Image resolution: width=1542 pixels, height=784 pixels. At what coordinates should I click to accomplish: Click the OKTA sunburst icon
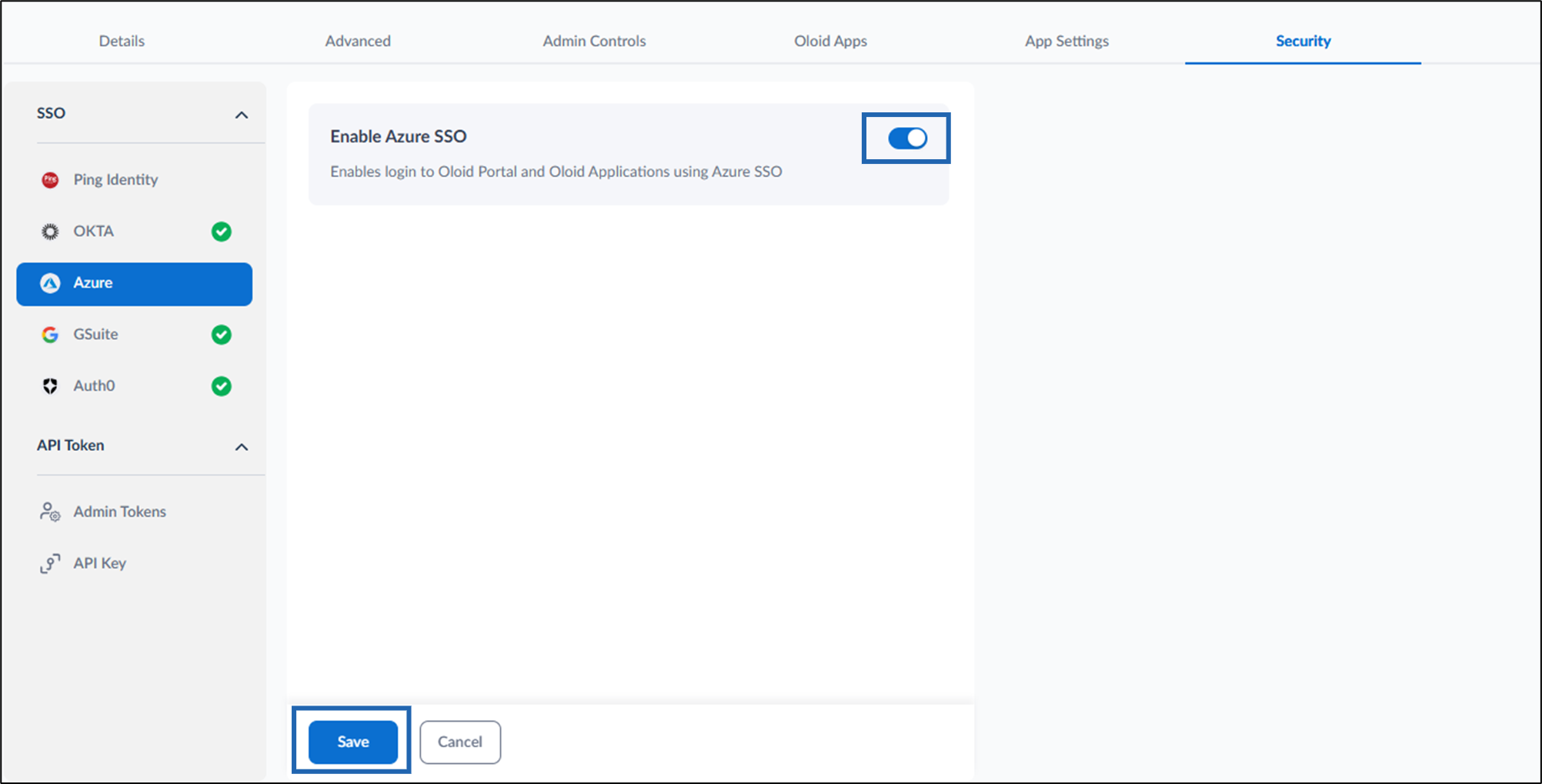pos(50,232)
